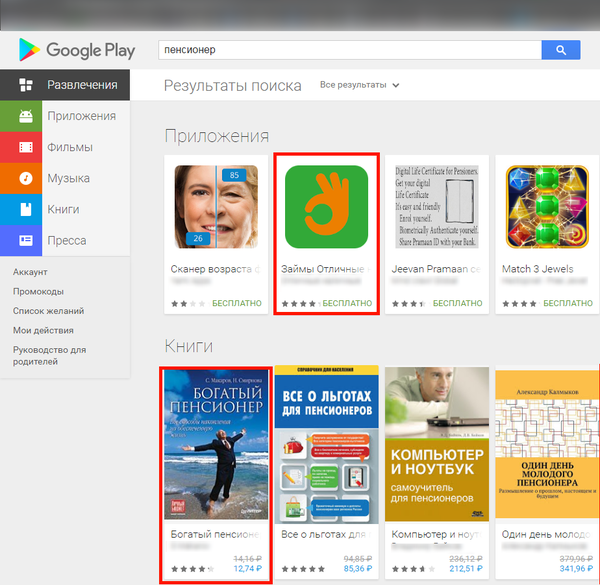The width and height of the screenshot is (600, 585).
Task: Open the Пресса sidebar category
Action: [66, 240]
